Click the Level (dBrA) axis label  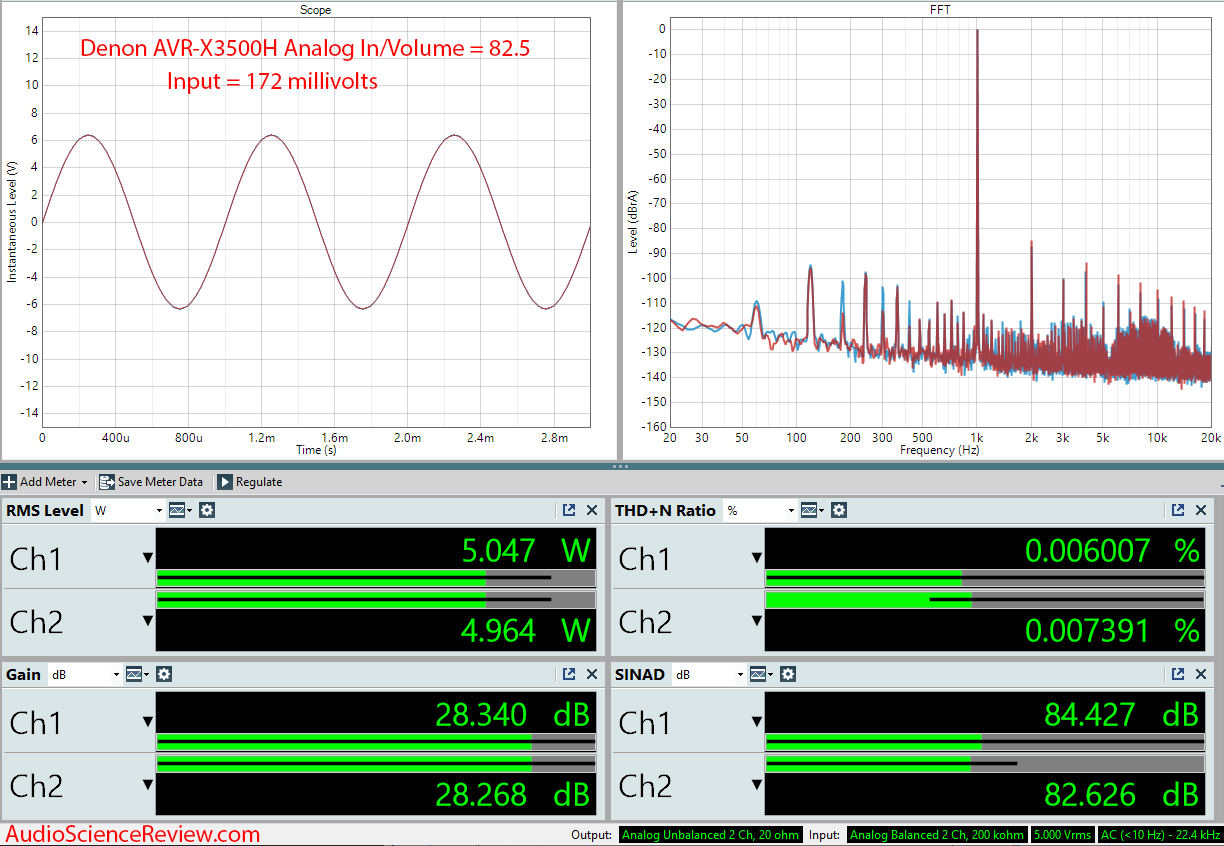634,222
